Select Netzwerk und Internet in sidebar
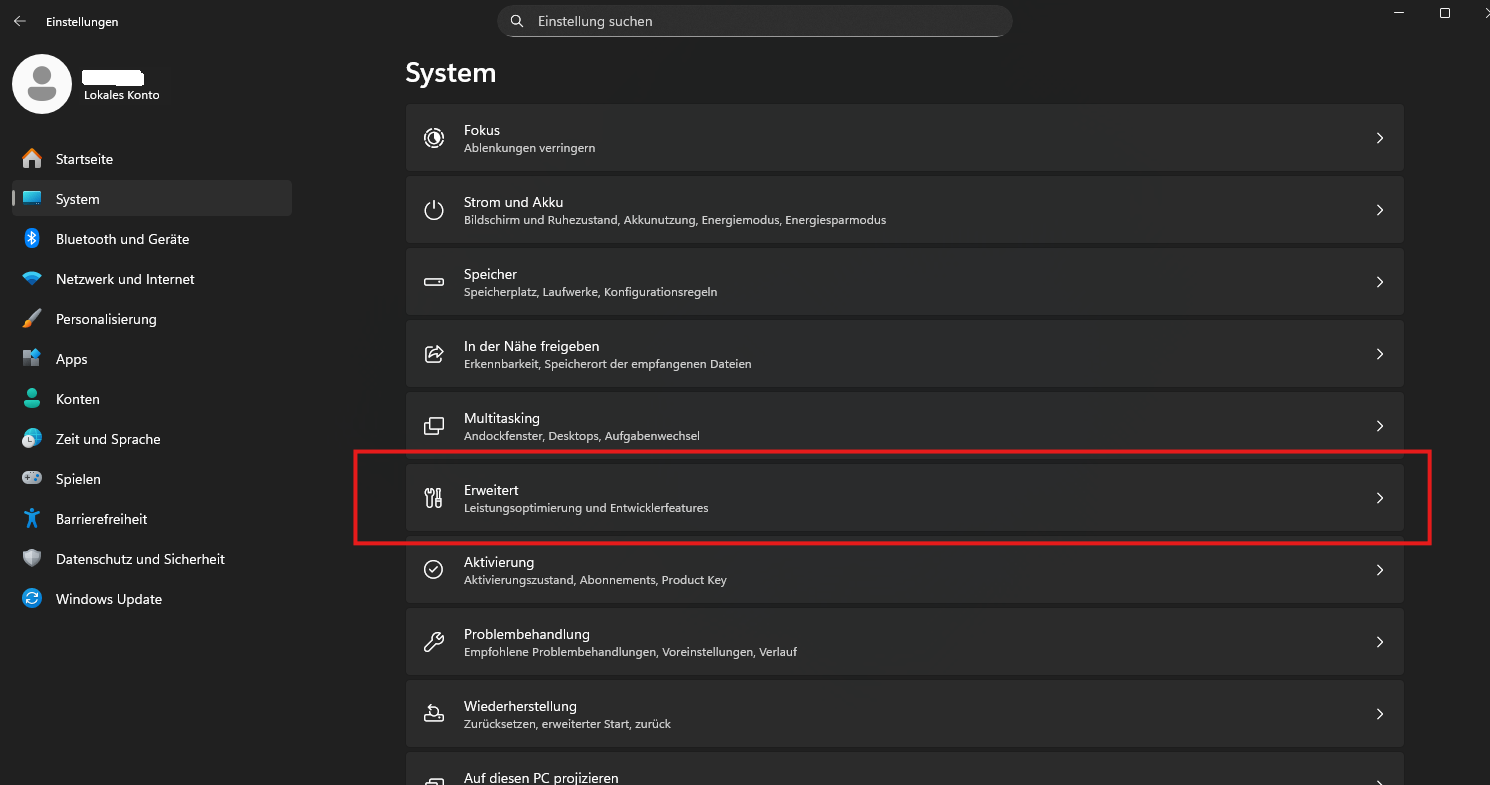Image resolution: width=1490 pixels, height=785 pixels. coord(125,279)
